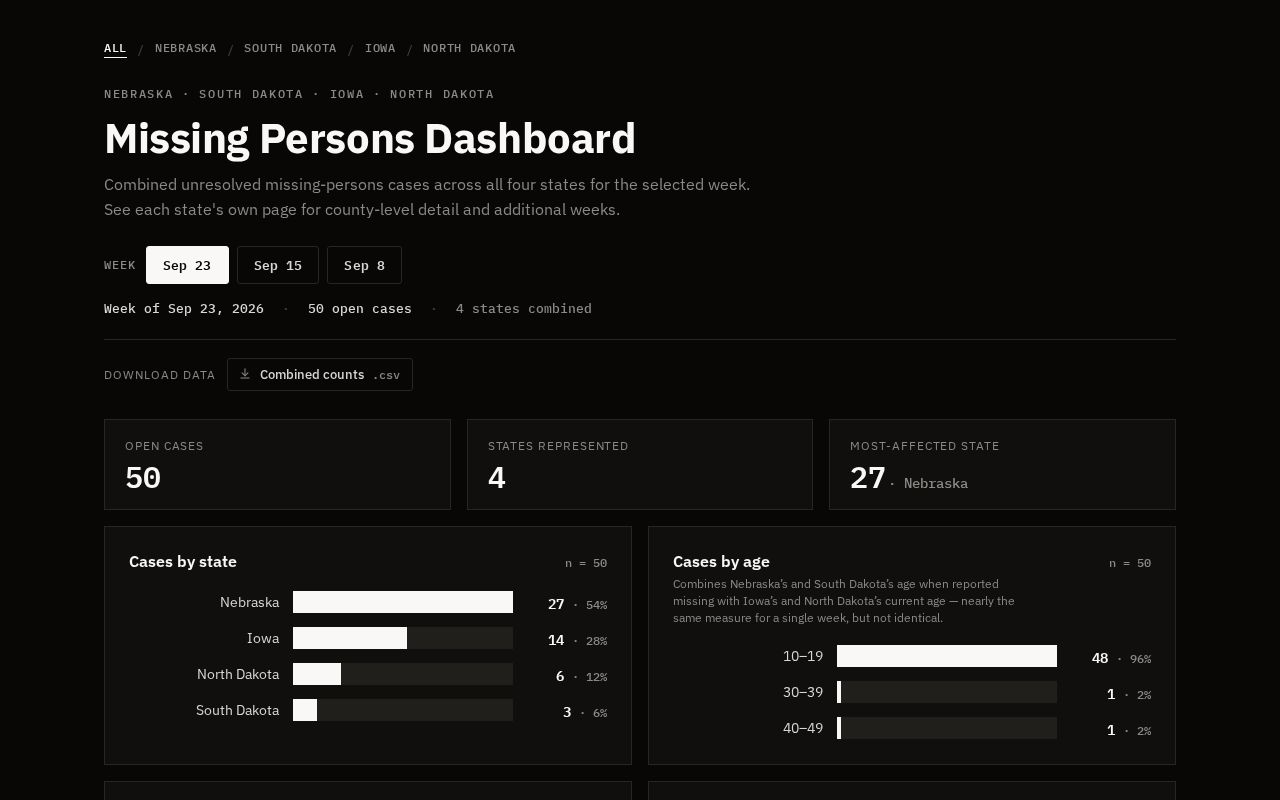
Task: Click the States Represented stat card
Action: click(x=640, y=464)
